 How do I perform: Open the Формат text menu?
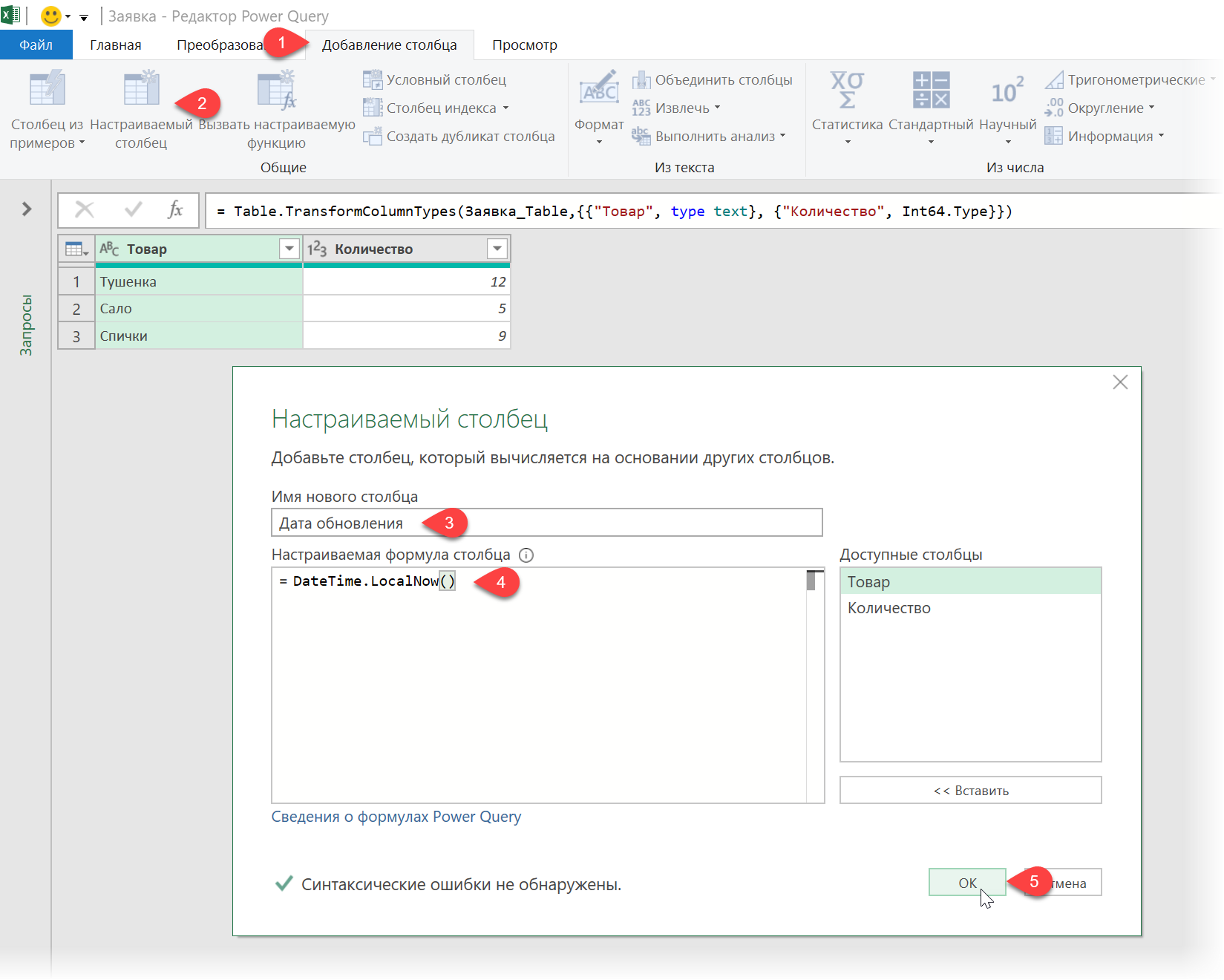coord(599,108)
